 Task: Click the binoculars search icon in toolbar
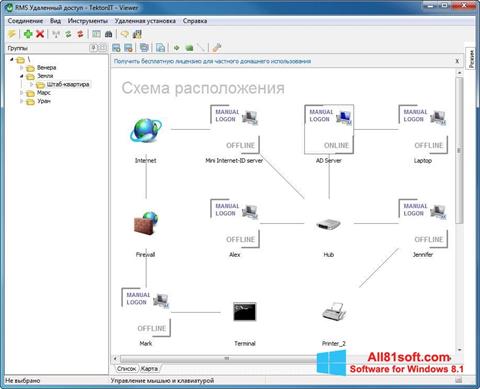pyautogui.click(x=109, y=34)
